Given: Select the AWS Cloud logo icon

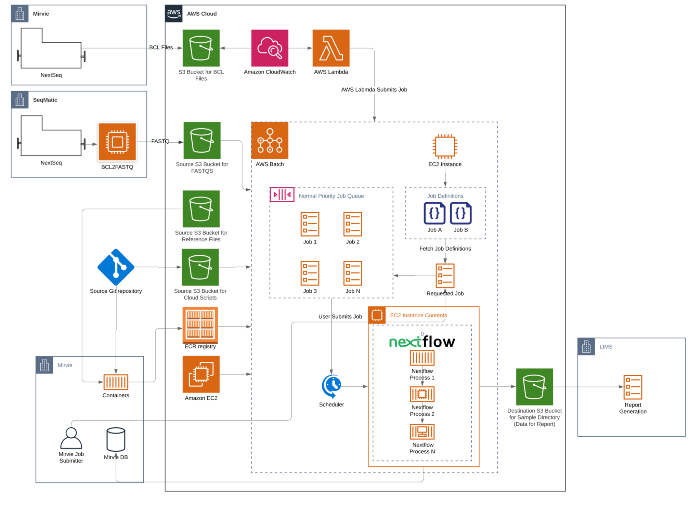Looking at the screenshot, I should [174, 13].
